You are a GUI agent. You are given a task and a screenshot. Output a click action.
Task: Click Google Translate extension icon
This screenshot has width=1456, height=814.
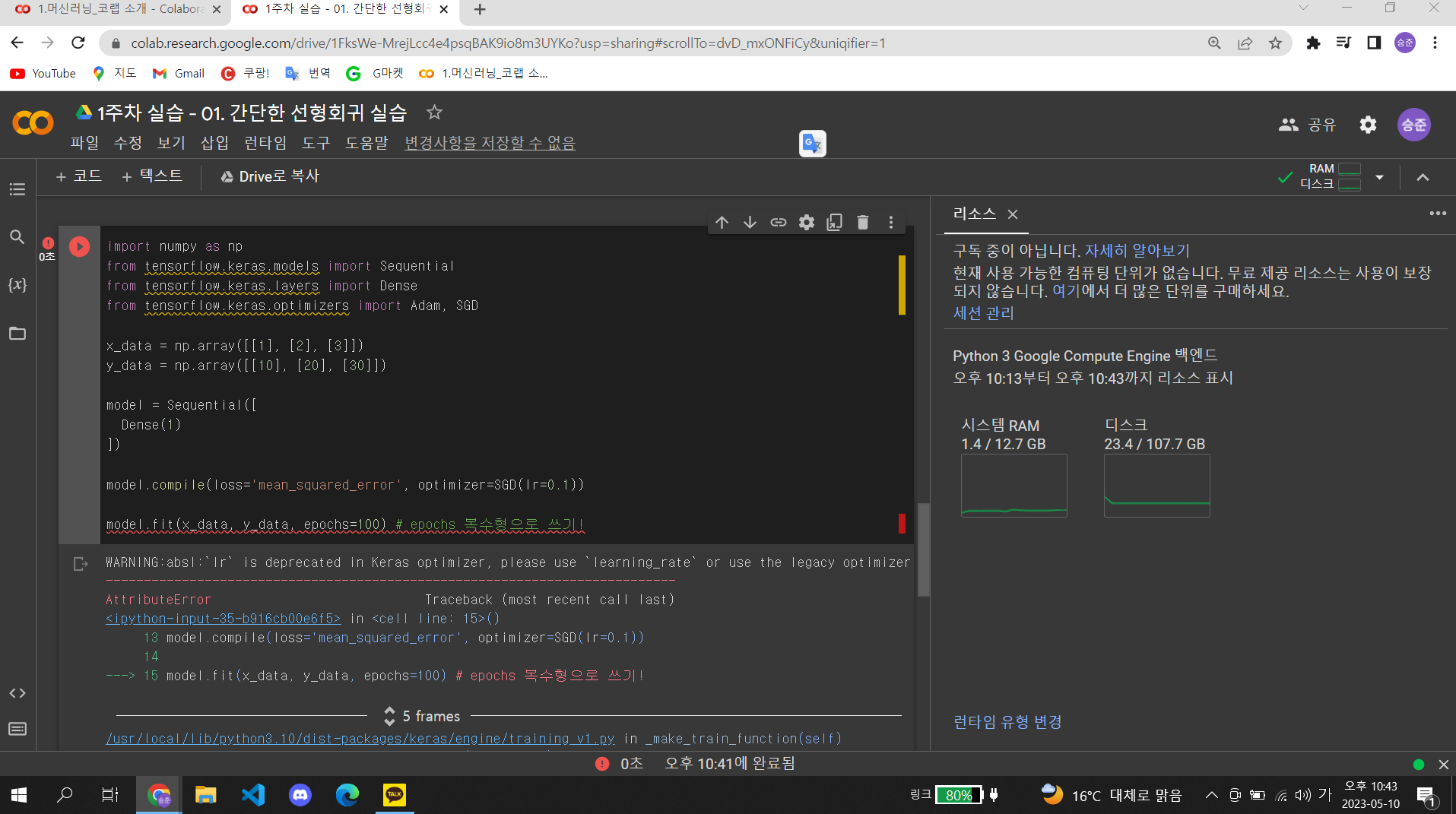(812, 143)
